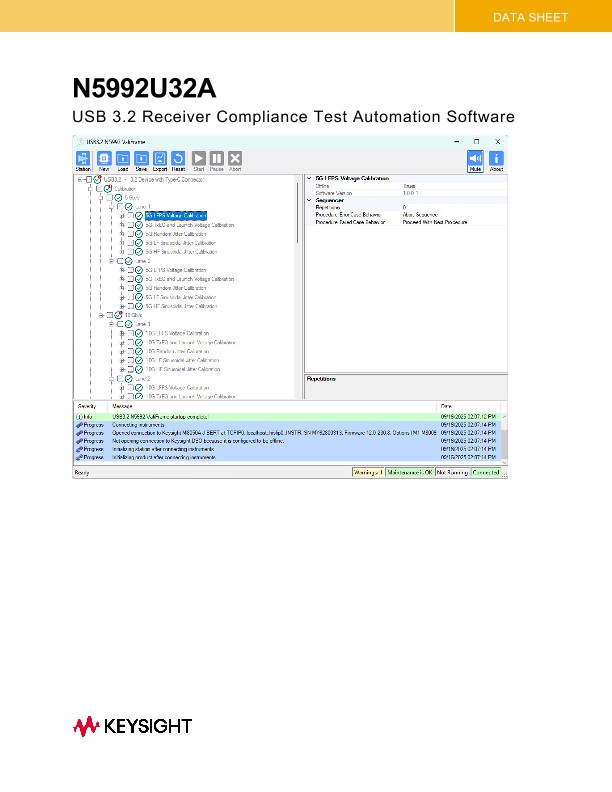Click green check icon beside 5 Gb/s

tap(118, 197)
